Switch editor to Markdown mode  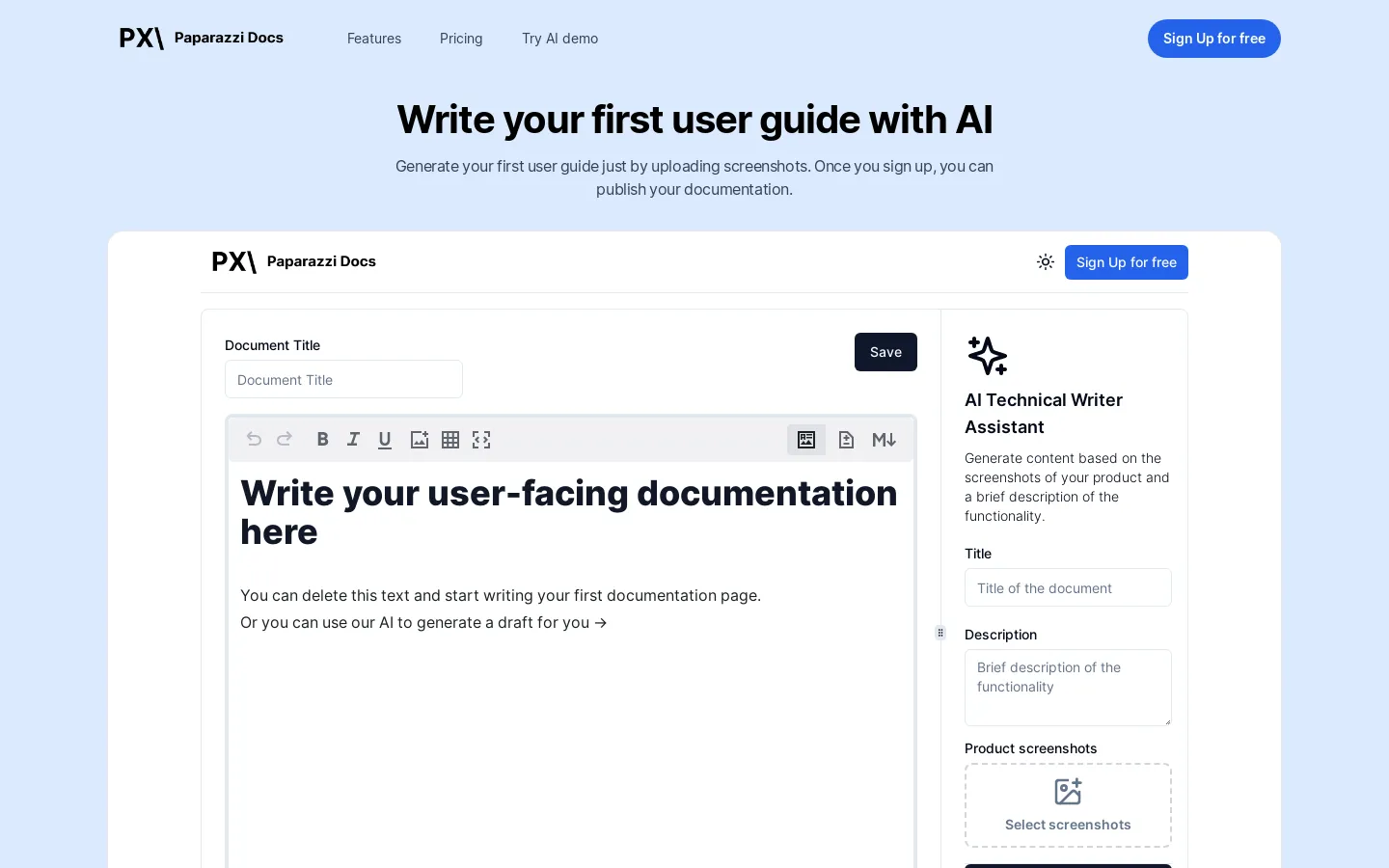pyautogui.click(x=885, y=440)
